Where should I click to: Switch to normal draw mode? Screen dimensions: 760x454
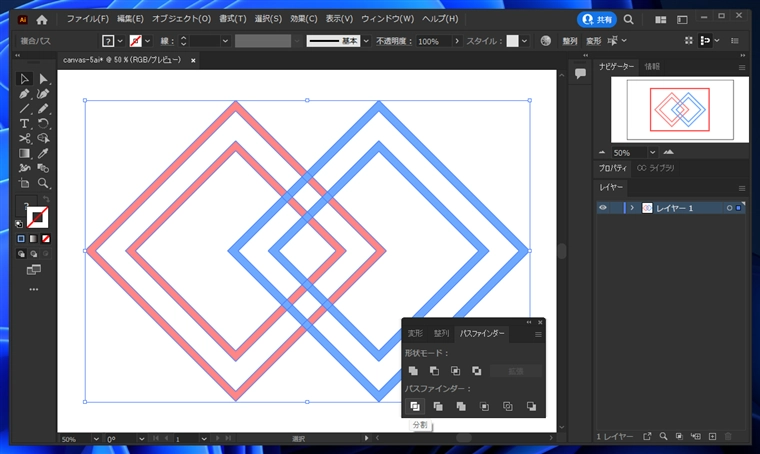coord(21,254)
